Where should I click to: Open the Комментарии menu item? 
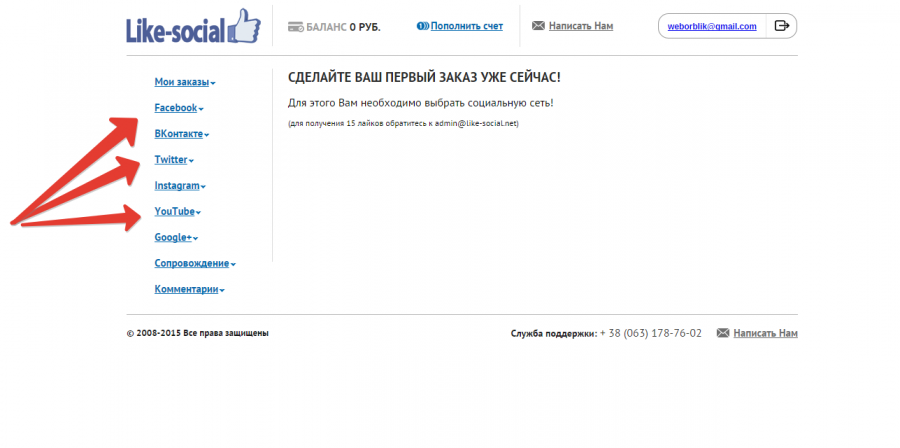pos(186,290)
